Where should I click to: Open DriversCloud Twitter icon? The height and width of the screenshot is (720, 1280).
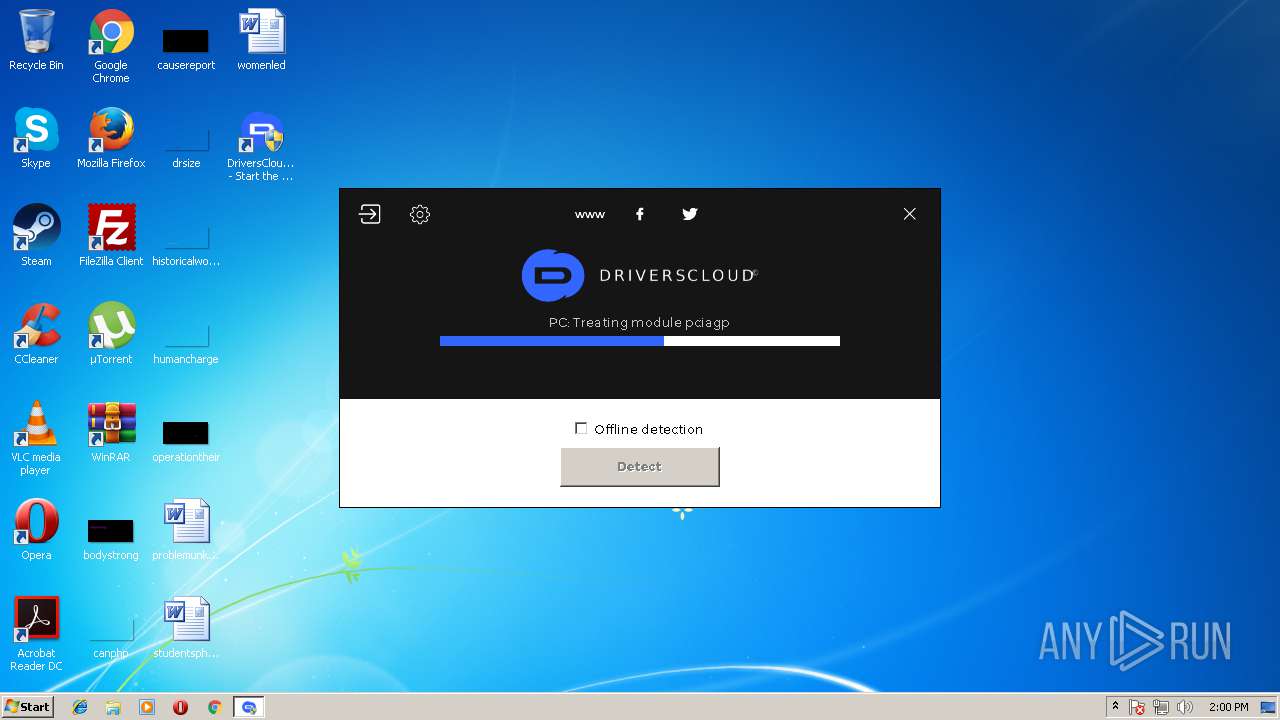click(690, 214)
